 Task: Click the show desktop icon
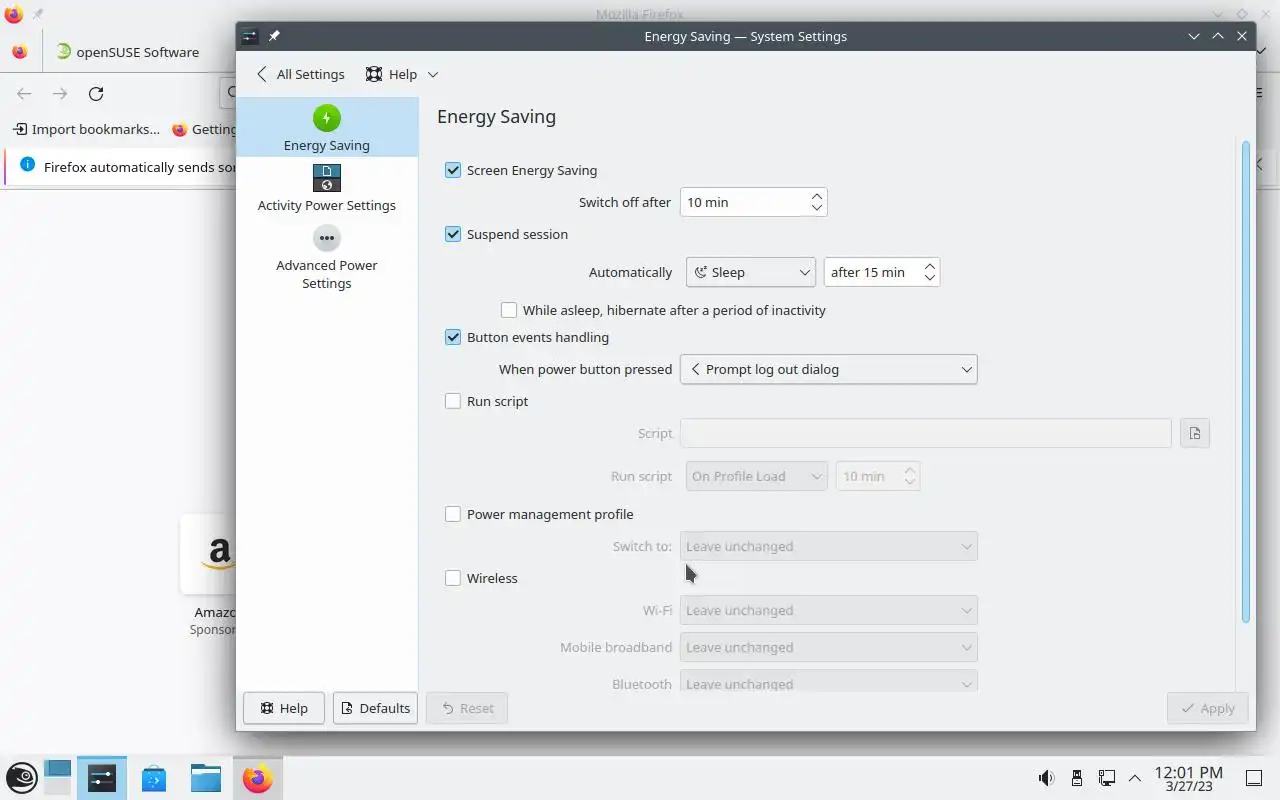1254,778
